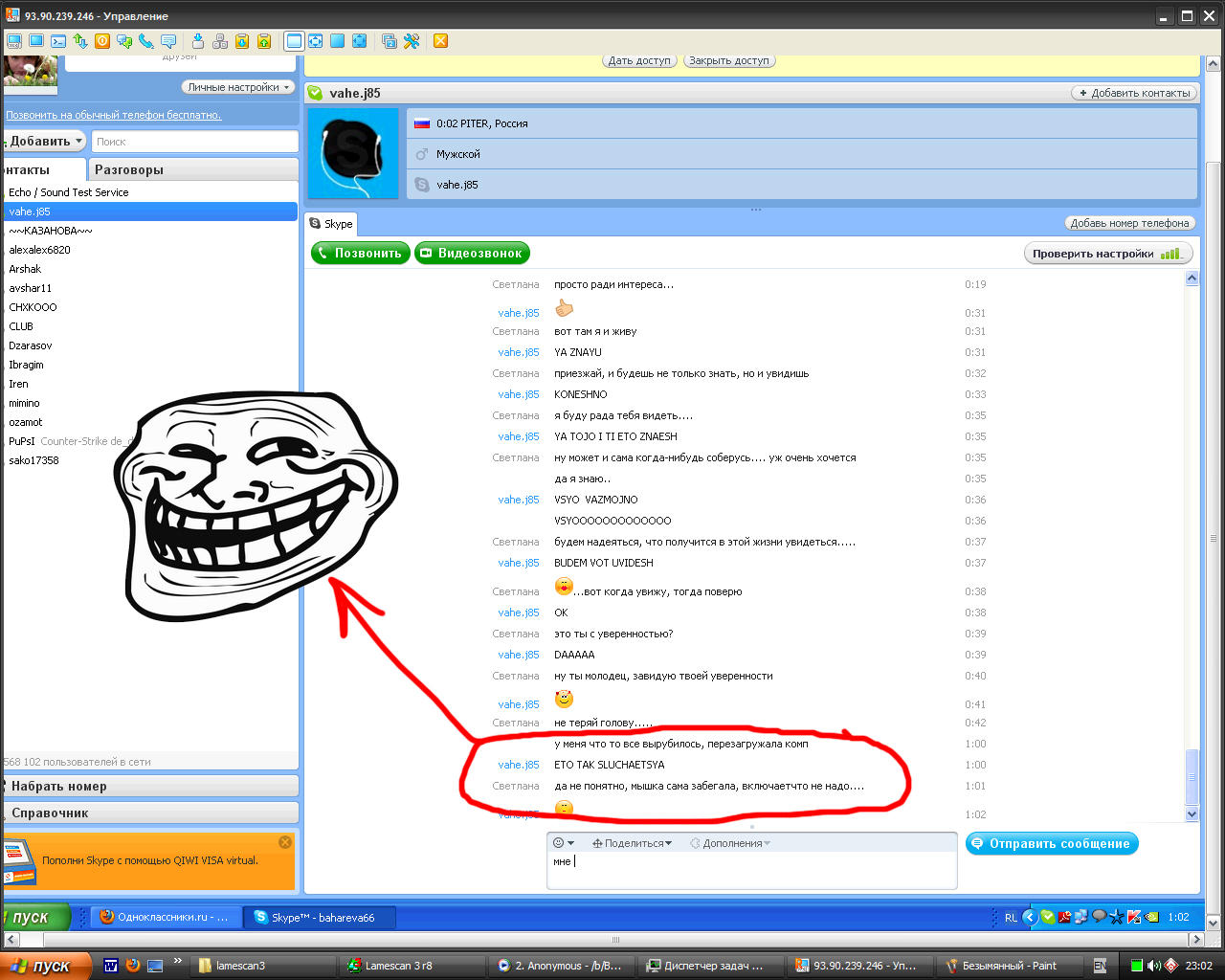Click the orange power control icon
This screenshot has height=980, width=1225.
(x=102, y=41)
